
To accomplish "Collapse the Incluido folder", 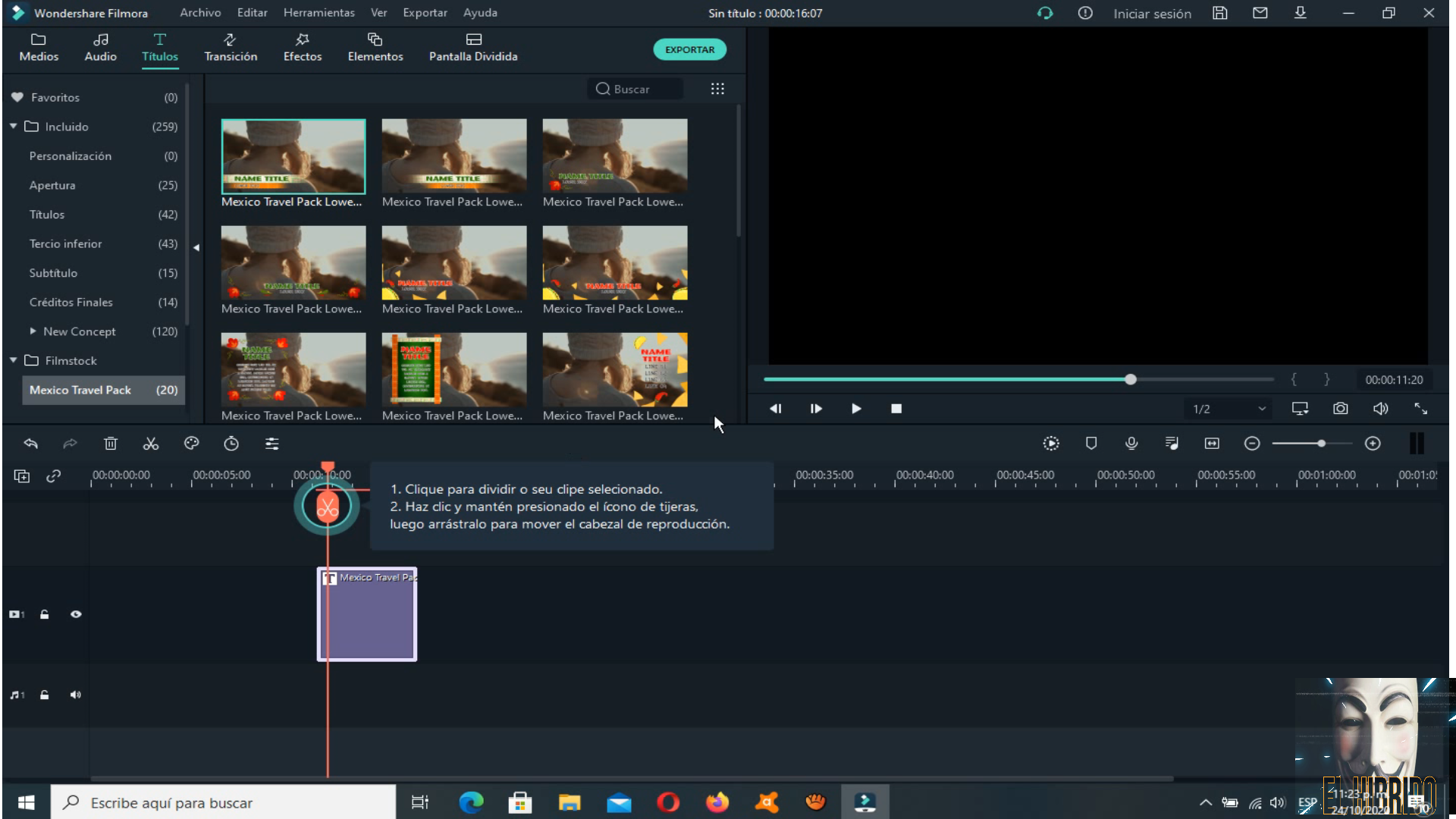I will (12, 127).
